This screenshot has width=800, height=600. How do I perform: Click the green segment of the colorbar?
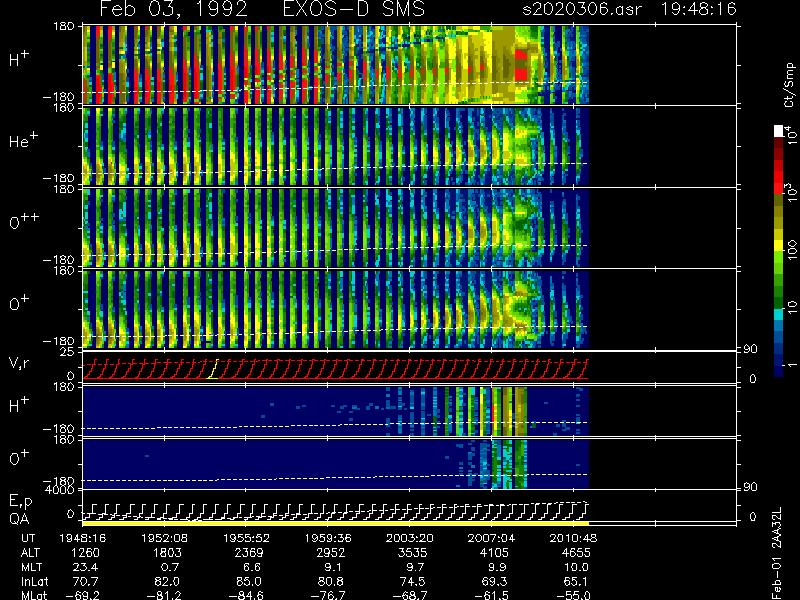(779, 280)
